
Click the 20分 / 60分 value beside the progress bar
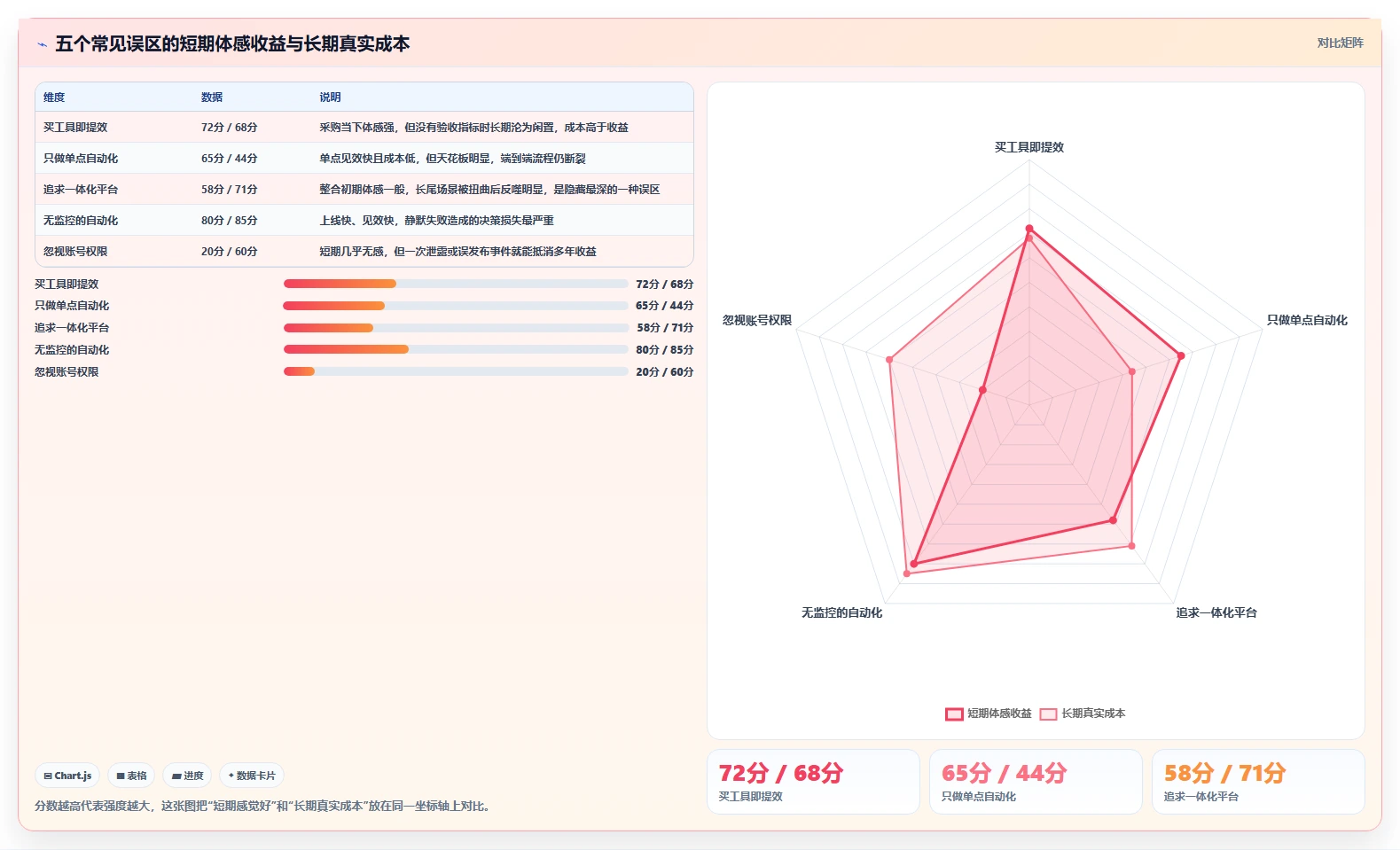coord(664,372)
